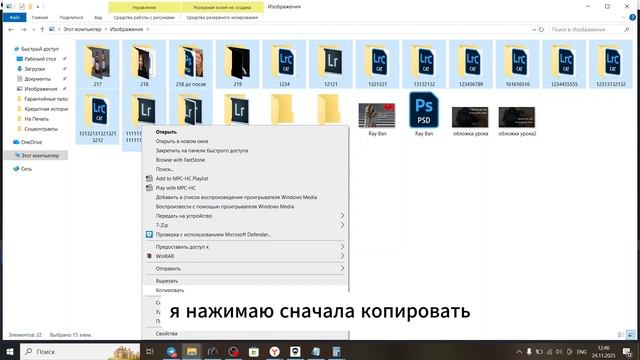Select the Ray Ban PSD file
This screenshot has height=360, width=640.
coord(424,114)
